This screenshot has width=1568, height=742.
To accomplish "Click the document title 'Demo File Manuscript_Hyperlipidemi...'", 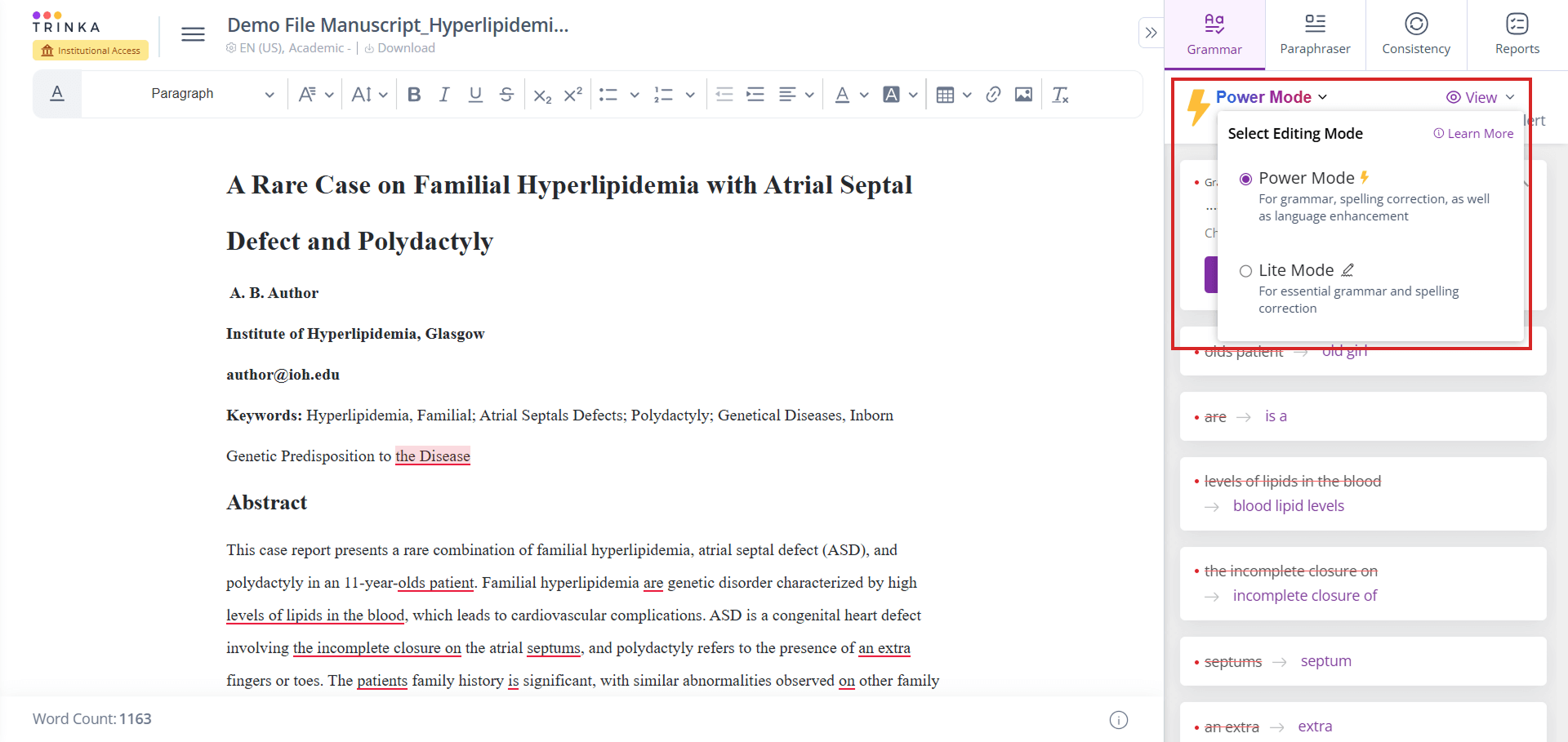I will [398, 25].
